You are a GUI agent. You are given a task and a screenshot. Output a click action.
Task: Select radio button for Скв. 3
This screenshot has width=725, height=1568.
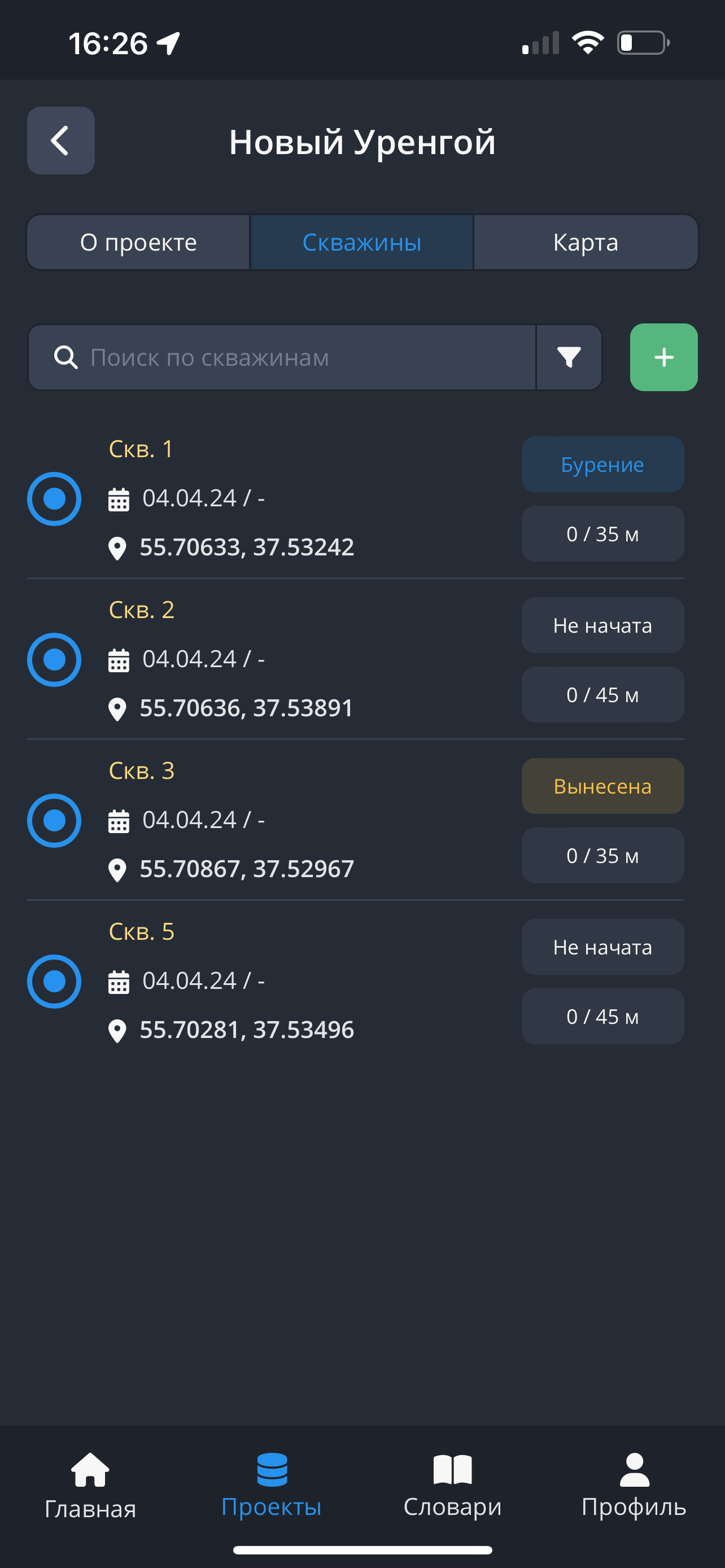pos(54,821)
